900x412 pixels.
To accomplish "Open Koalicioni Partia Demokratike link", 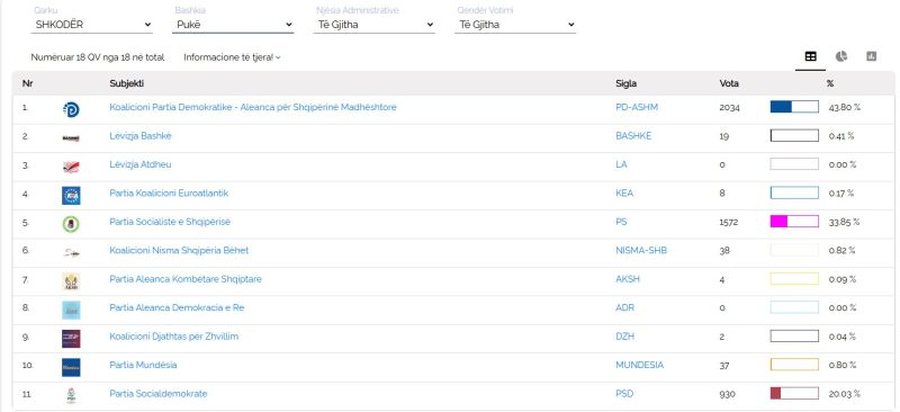I will tap(253, 107).
